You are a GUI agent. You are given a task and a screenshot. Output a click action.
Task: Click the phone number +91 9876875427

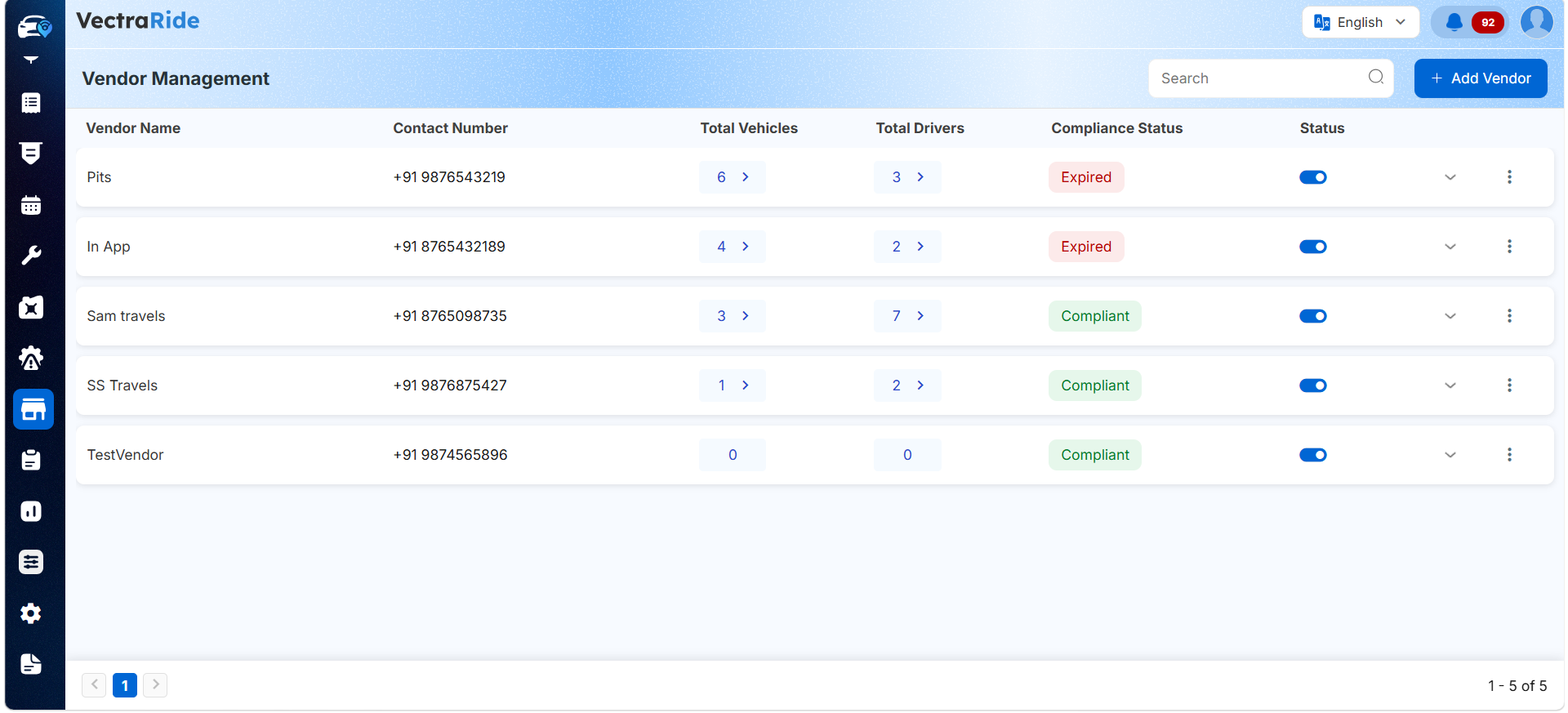[x=450, y=385]
